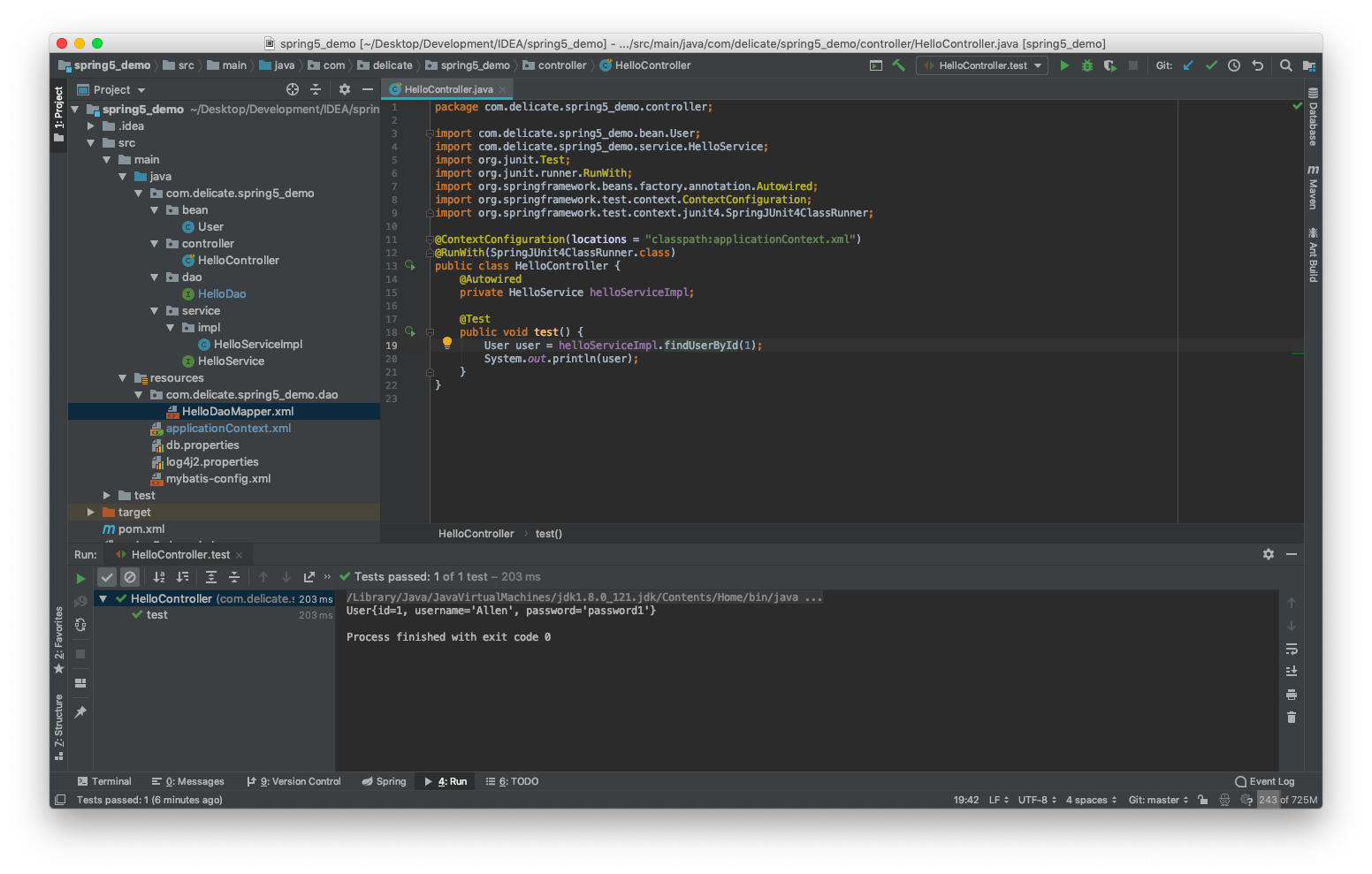
Task: Open Run panel settings gear
Action: pos(1269,554)
